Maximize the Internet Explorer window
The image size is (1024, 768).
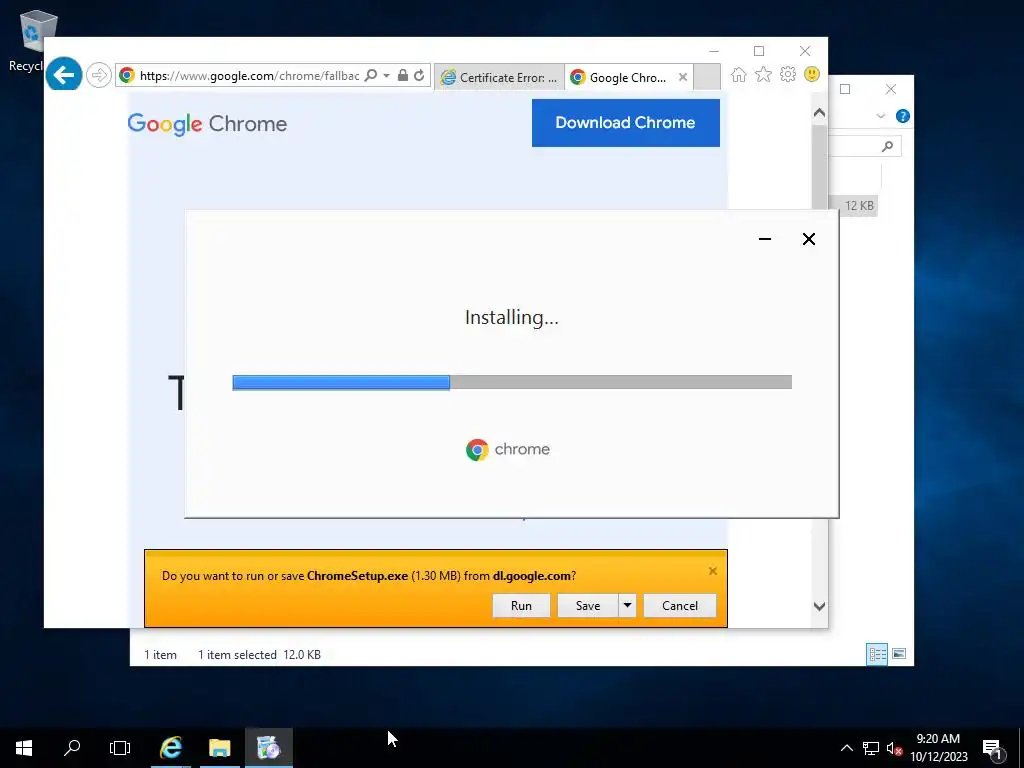(x=759, y=51)
